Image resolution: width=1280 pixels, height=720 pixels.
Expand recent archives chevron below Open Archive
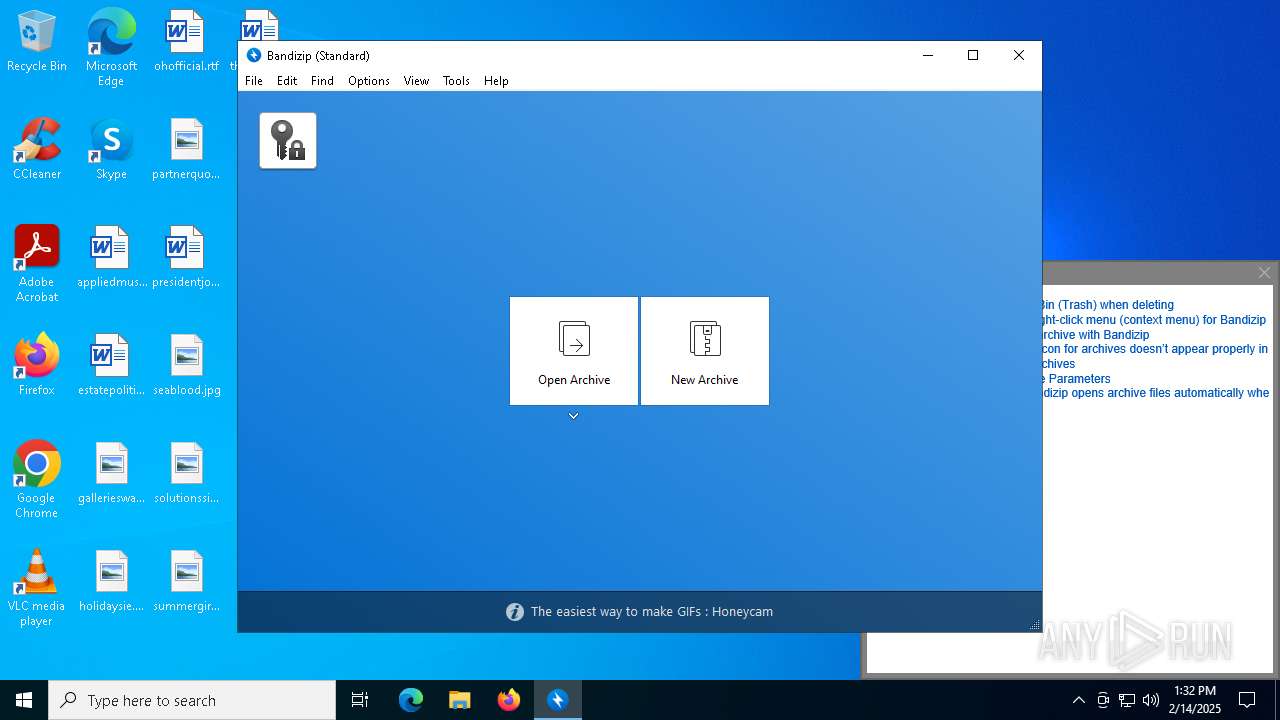tap(574, 416)
